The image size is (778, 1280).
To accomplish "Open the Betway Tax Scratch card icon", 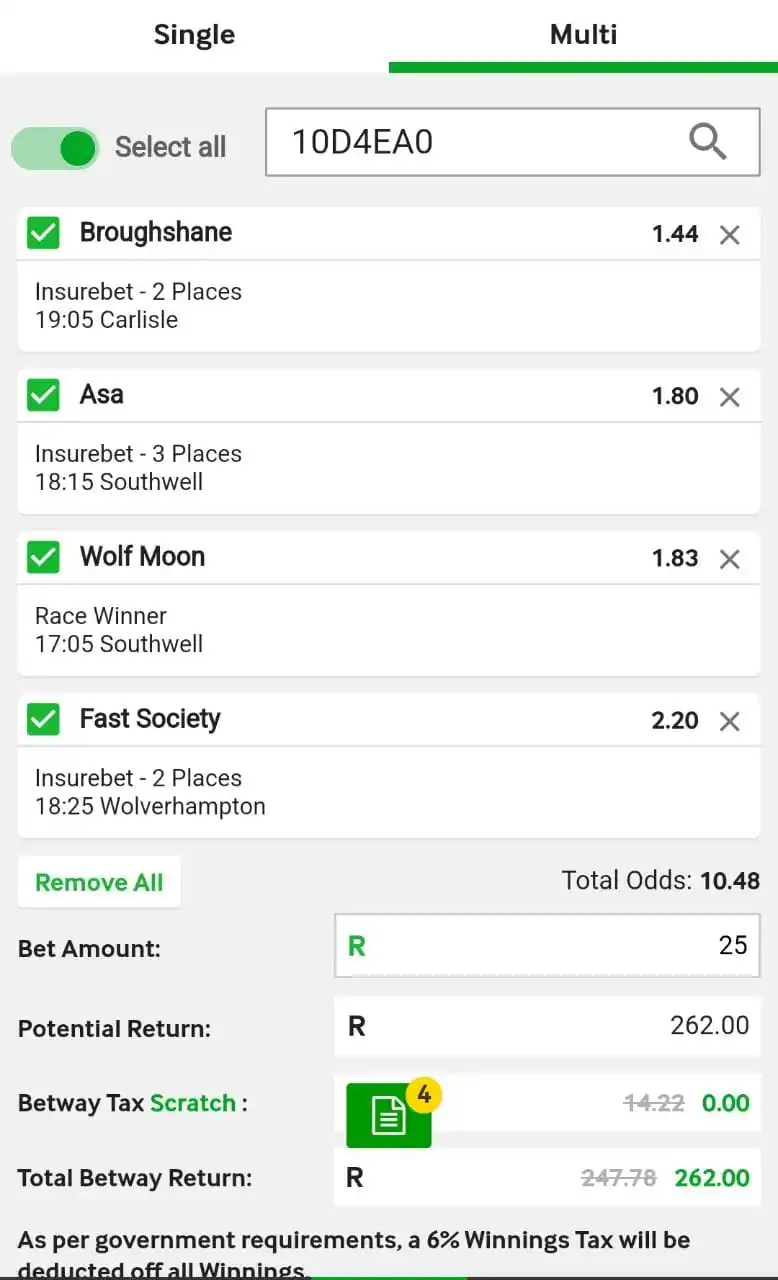I will (388, 1115).
